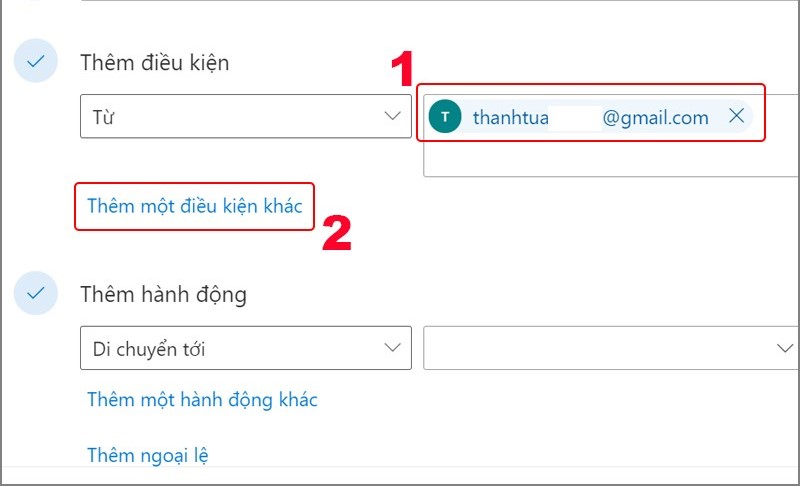
Task: Click the red number 1 annotation
Action: tap(401, 69)
